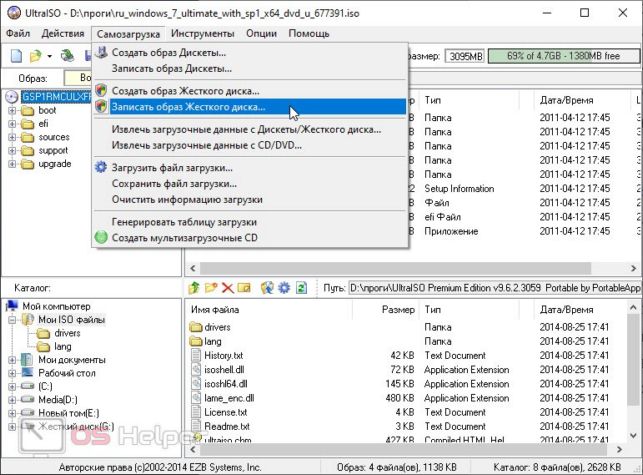
Task: Click green disc icon beside Создать мультизагрузочные CD
Action: coord(101,237)
